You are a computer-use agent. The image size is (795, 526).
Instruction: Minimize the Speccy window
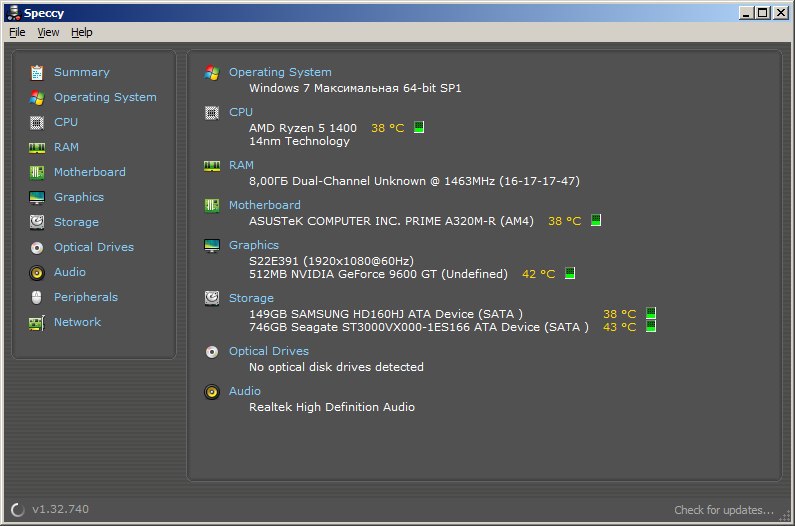[745, 13]
